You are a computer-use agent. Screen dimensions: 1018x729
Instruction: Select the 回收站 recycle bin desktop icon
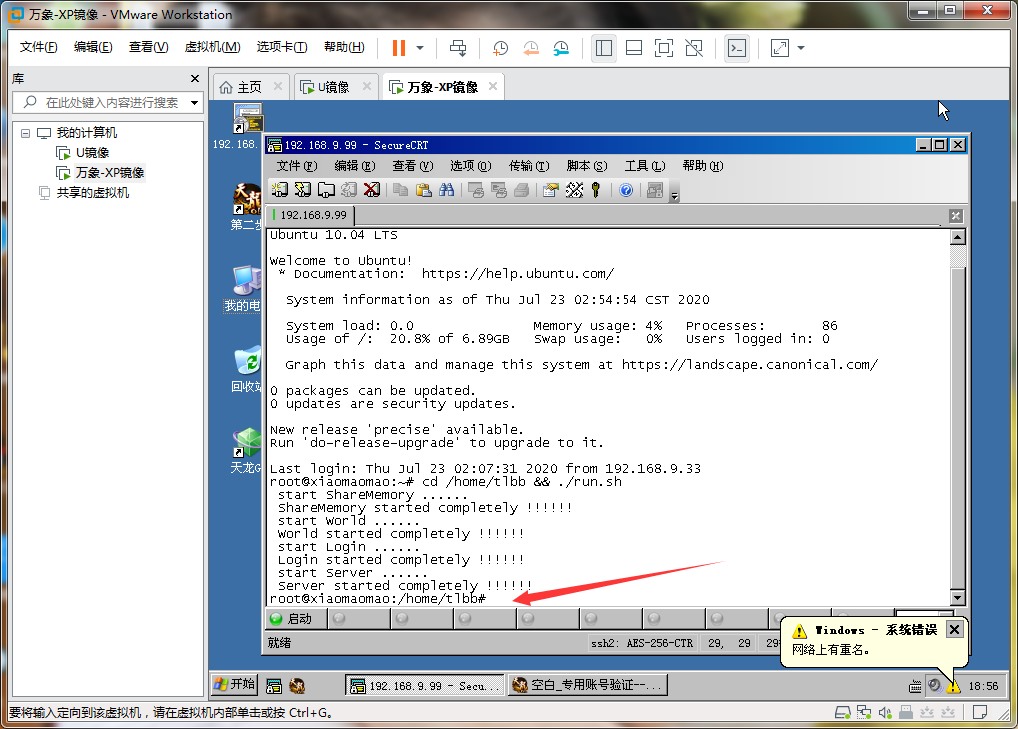click(246, 371)
